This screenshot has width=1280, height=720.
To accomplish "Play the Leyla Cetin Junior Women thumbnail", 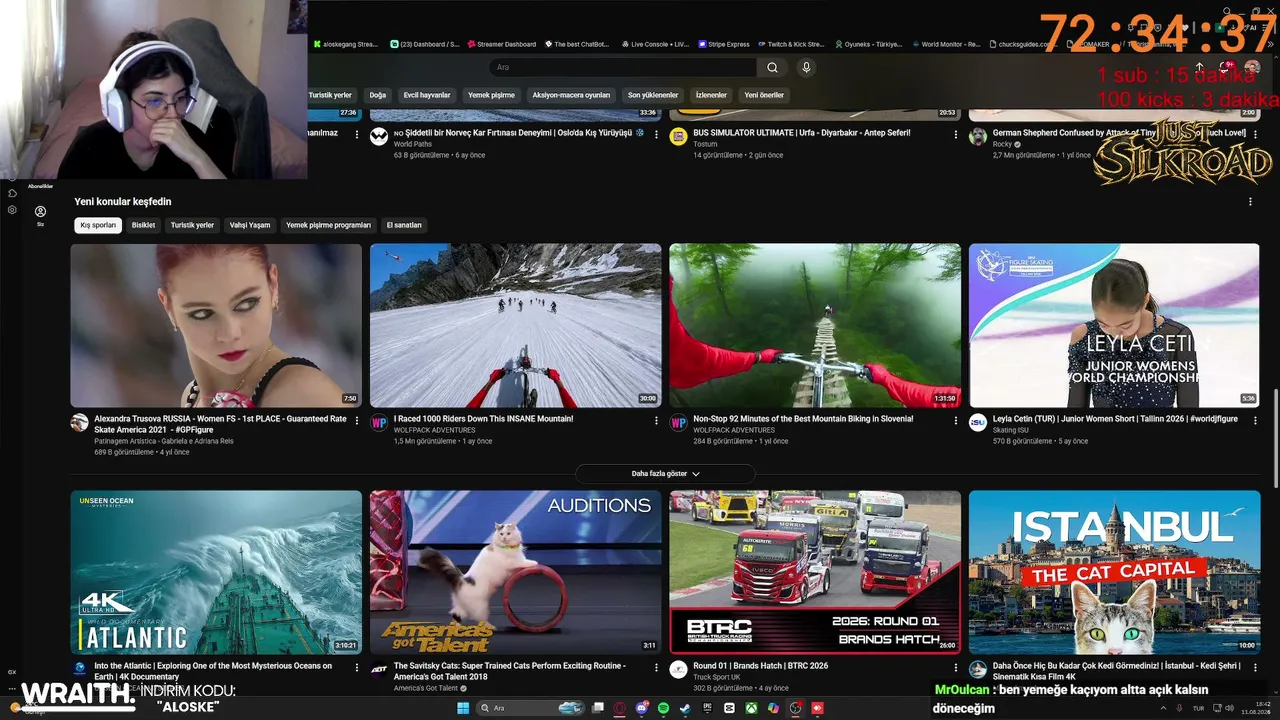I will tap(1114, 326).
